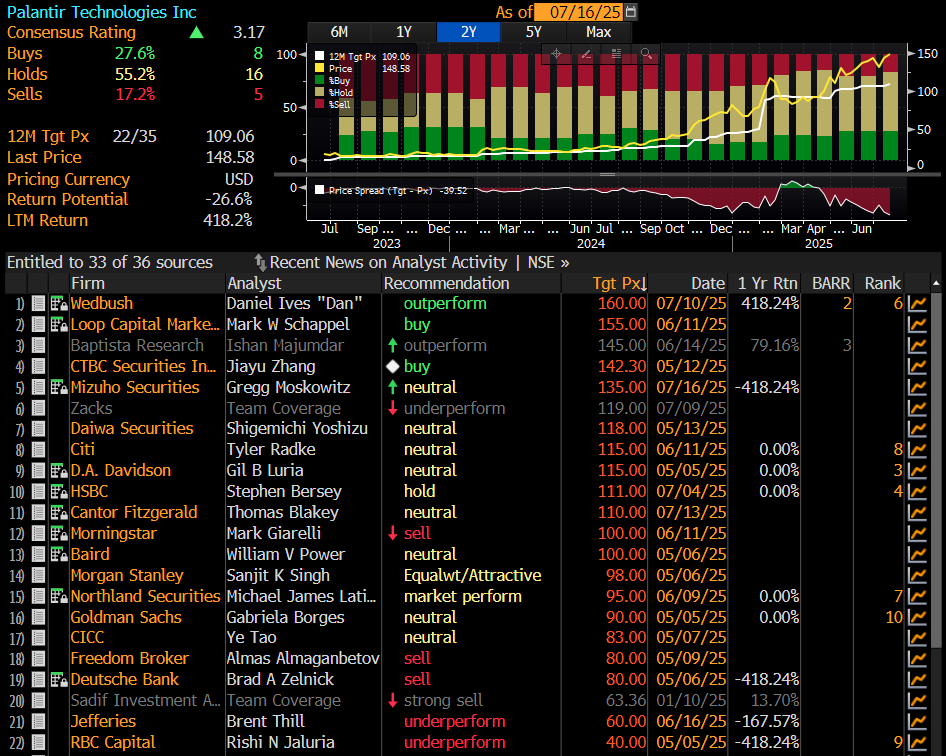The height and width of the screenshot is (756, 946).
Task: Open the Mizuho Securities firm link
Action: 135,387
